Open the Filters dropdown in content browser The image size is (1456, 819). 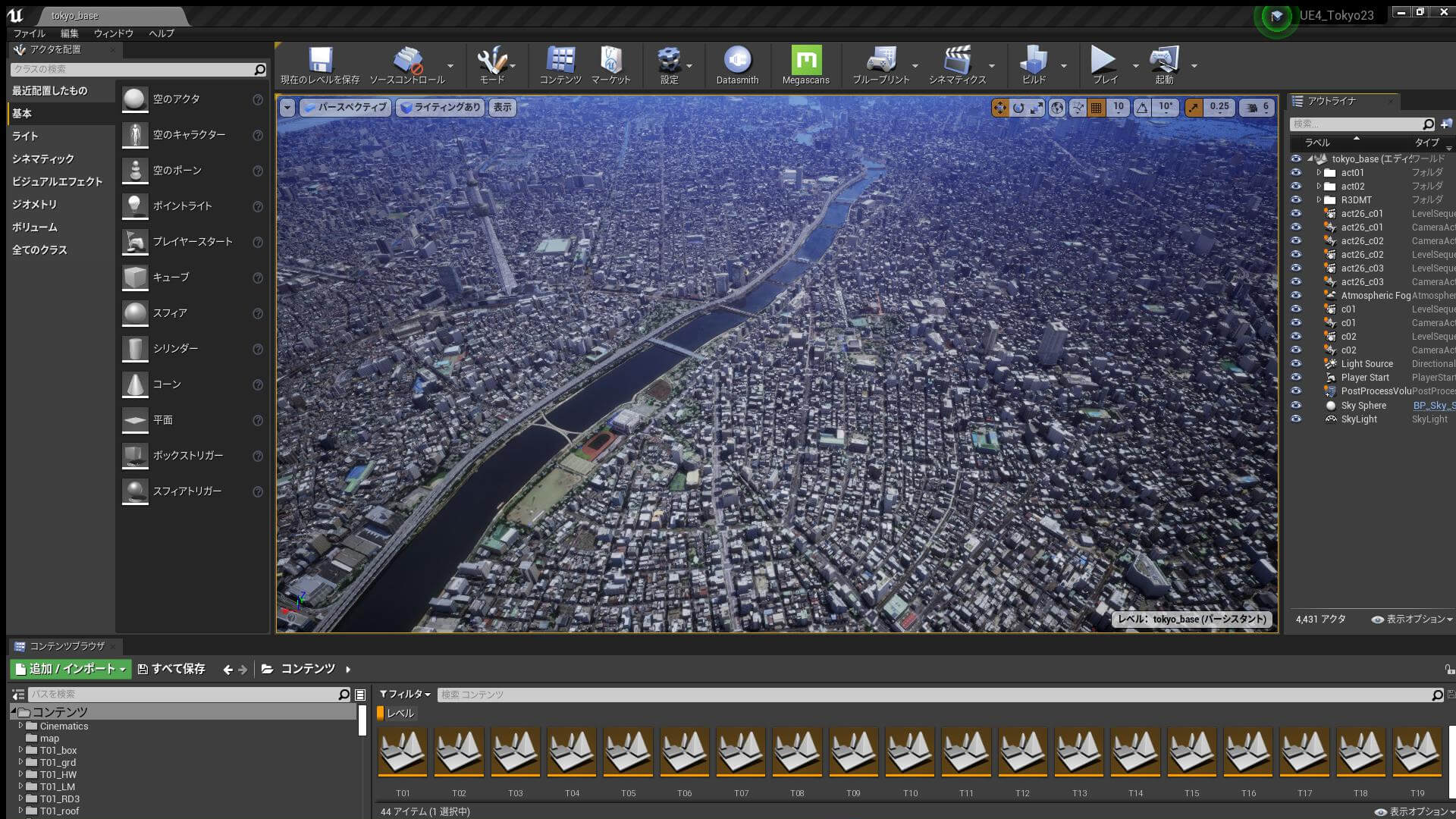pos(405,694)
